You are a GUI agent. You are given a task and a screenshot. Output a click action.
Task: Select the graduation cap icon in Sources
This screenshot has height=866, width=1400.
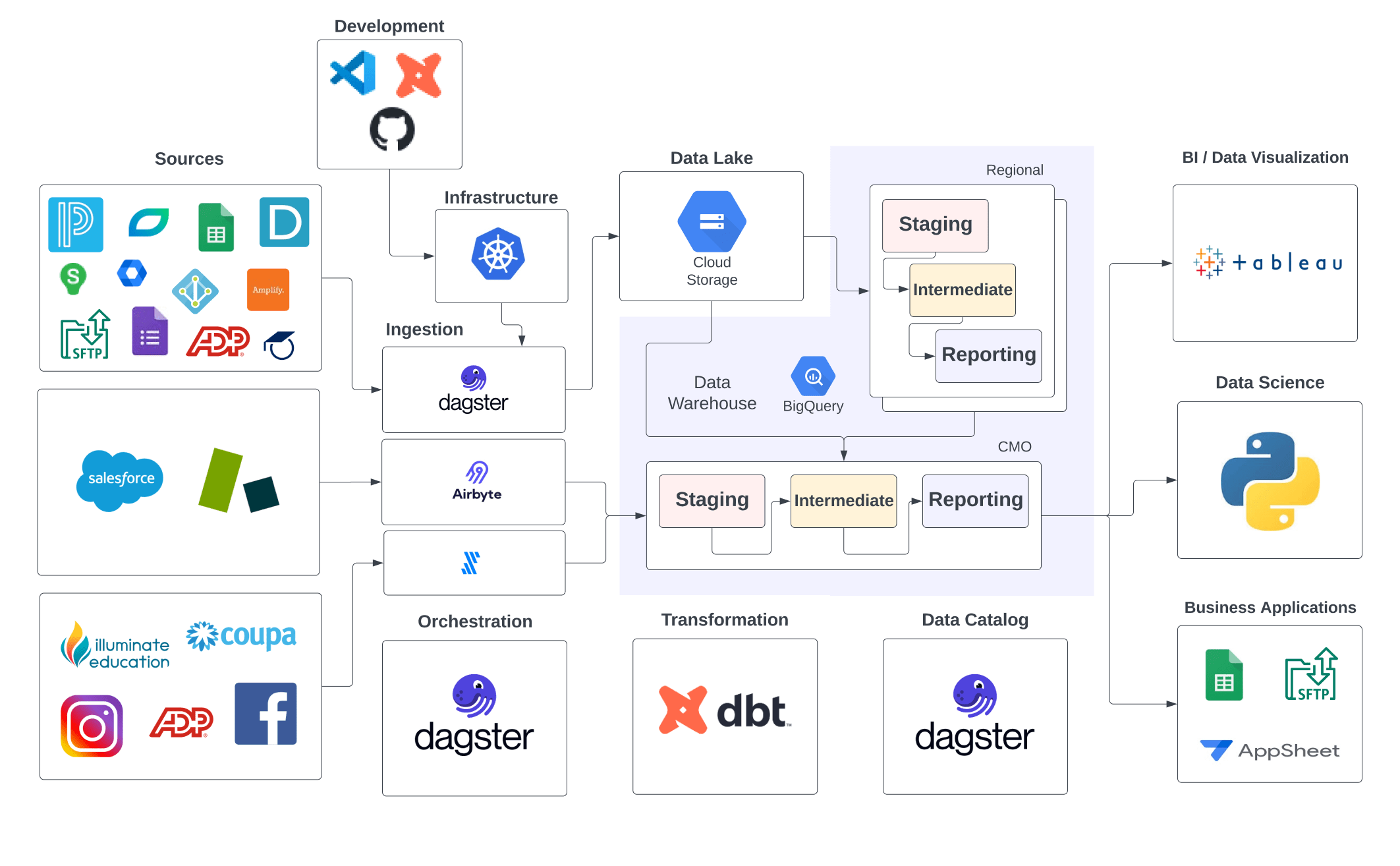[x=279, y=345]
